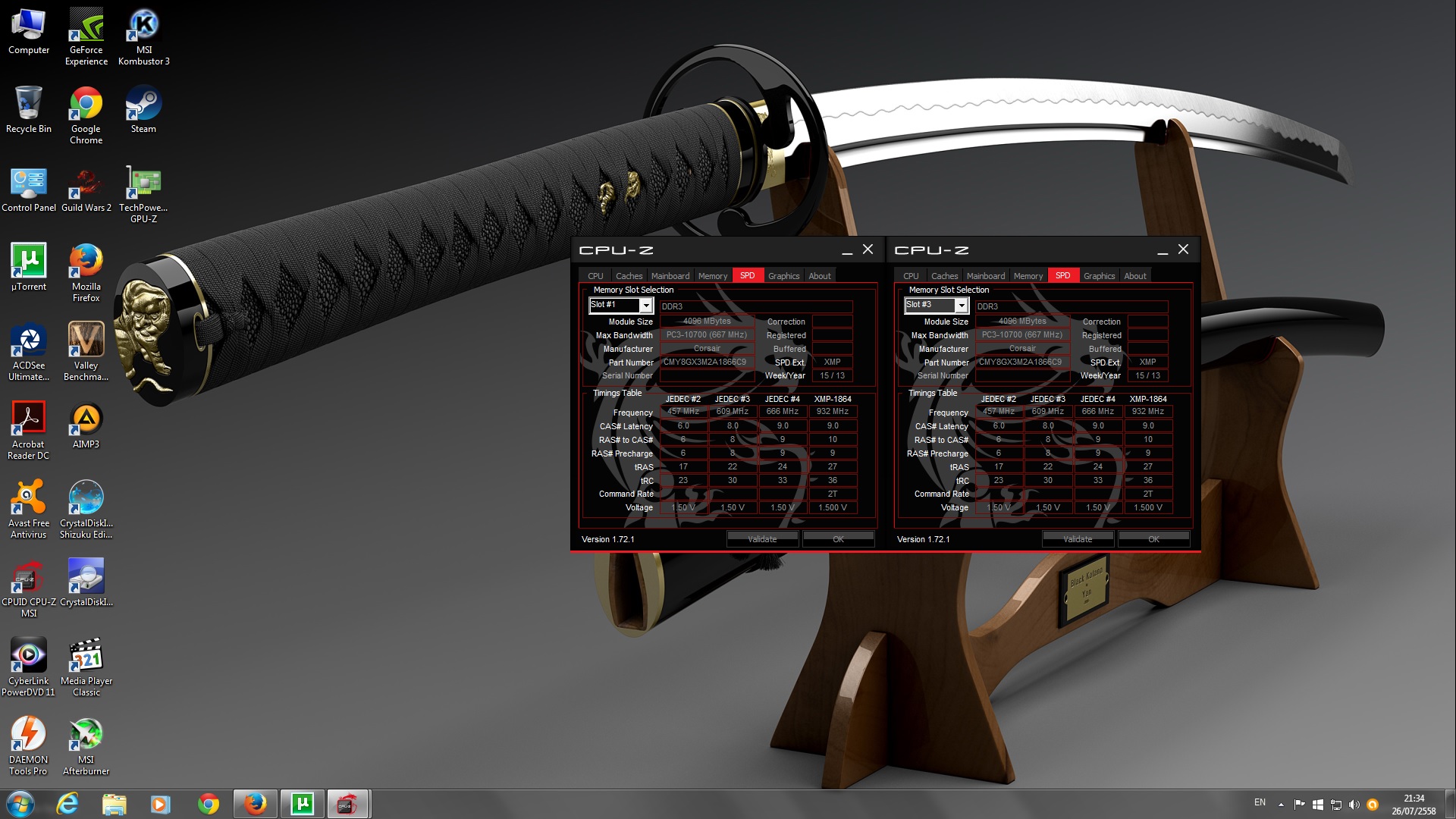Show hidden icons arrow in the system tray
This screenshot has width=1456, height=819.
1281,805
